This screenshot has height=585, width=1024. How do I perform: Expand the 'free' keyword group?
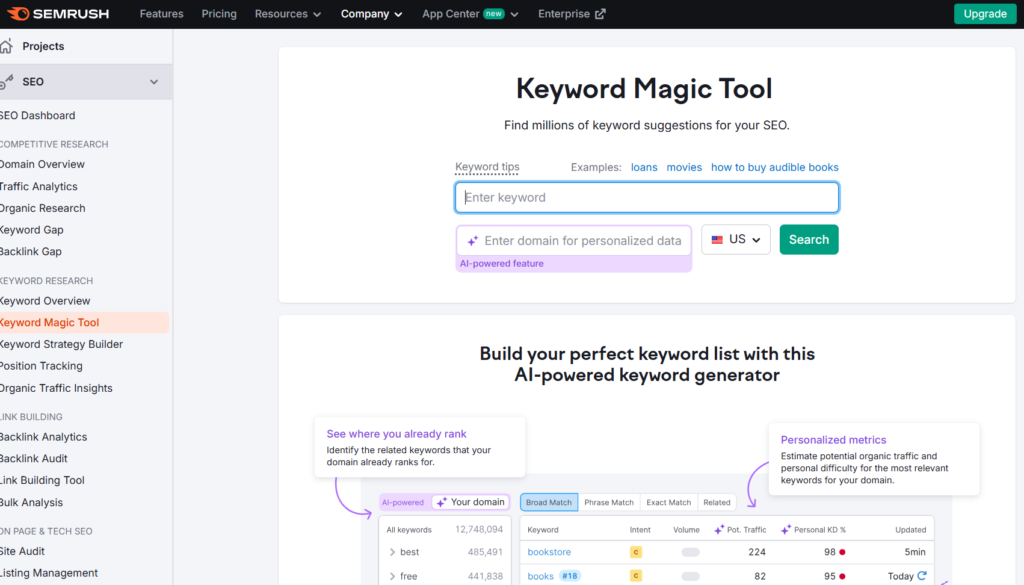point(392,576)
